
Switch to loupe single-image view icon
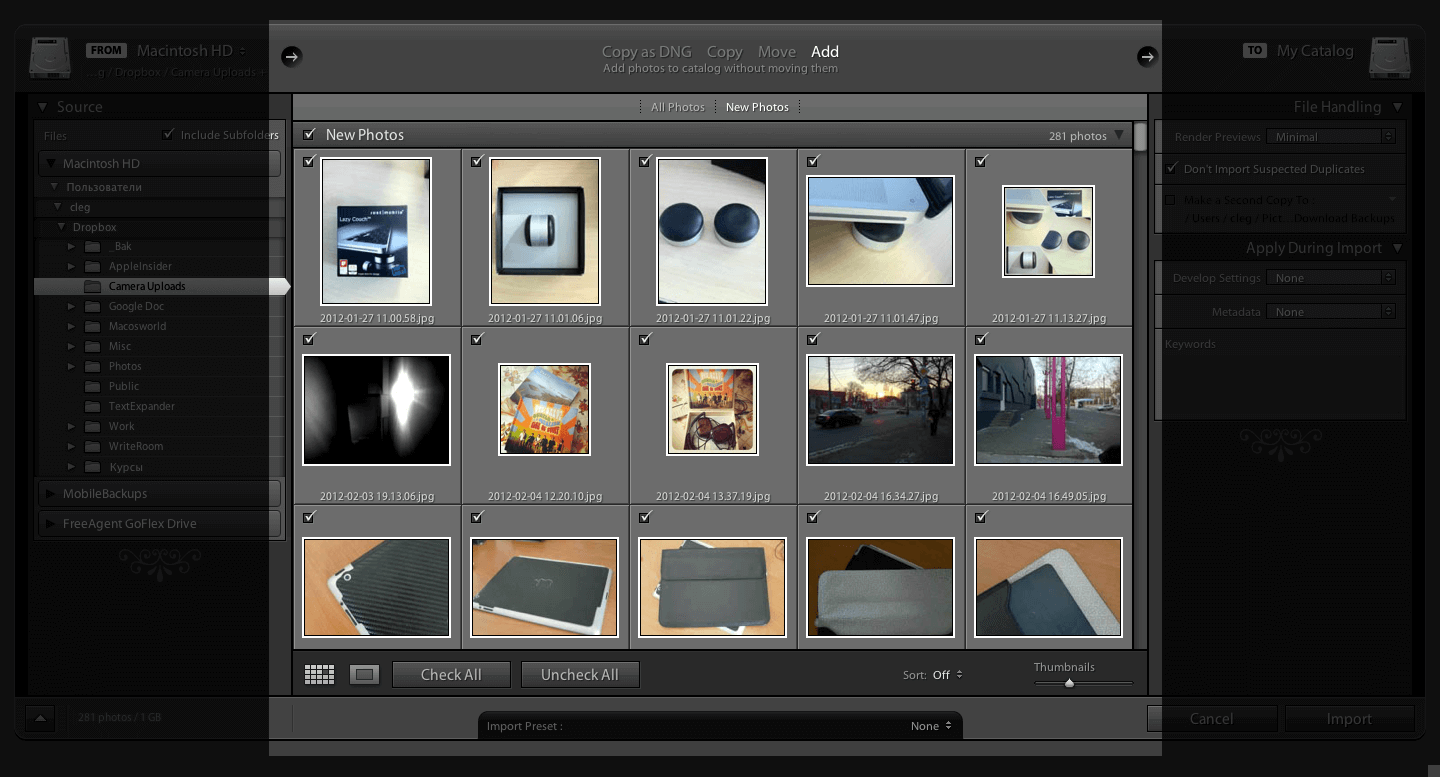point(364,675)
